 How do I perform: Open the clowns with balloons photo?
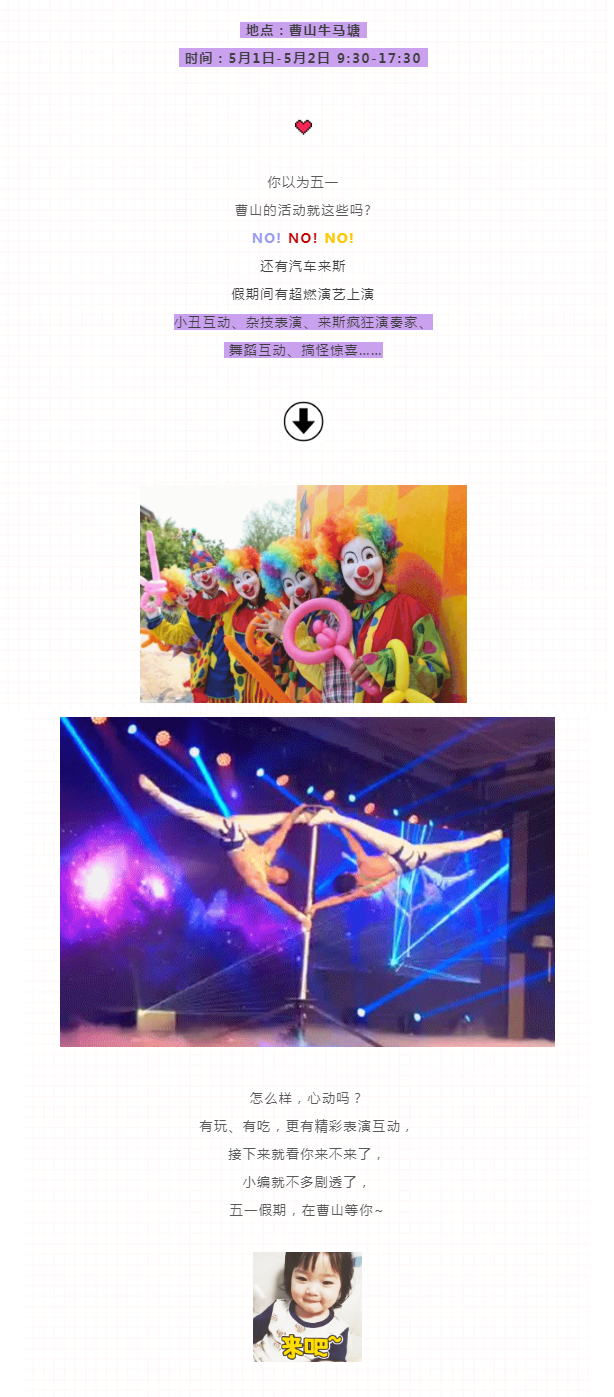[303, 594]
